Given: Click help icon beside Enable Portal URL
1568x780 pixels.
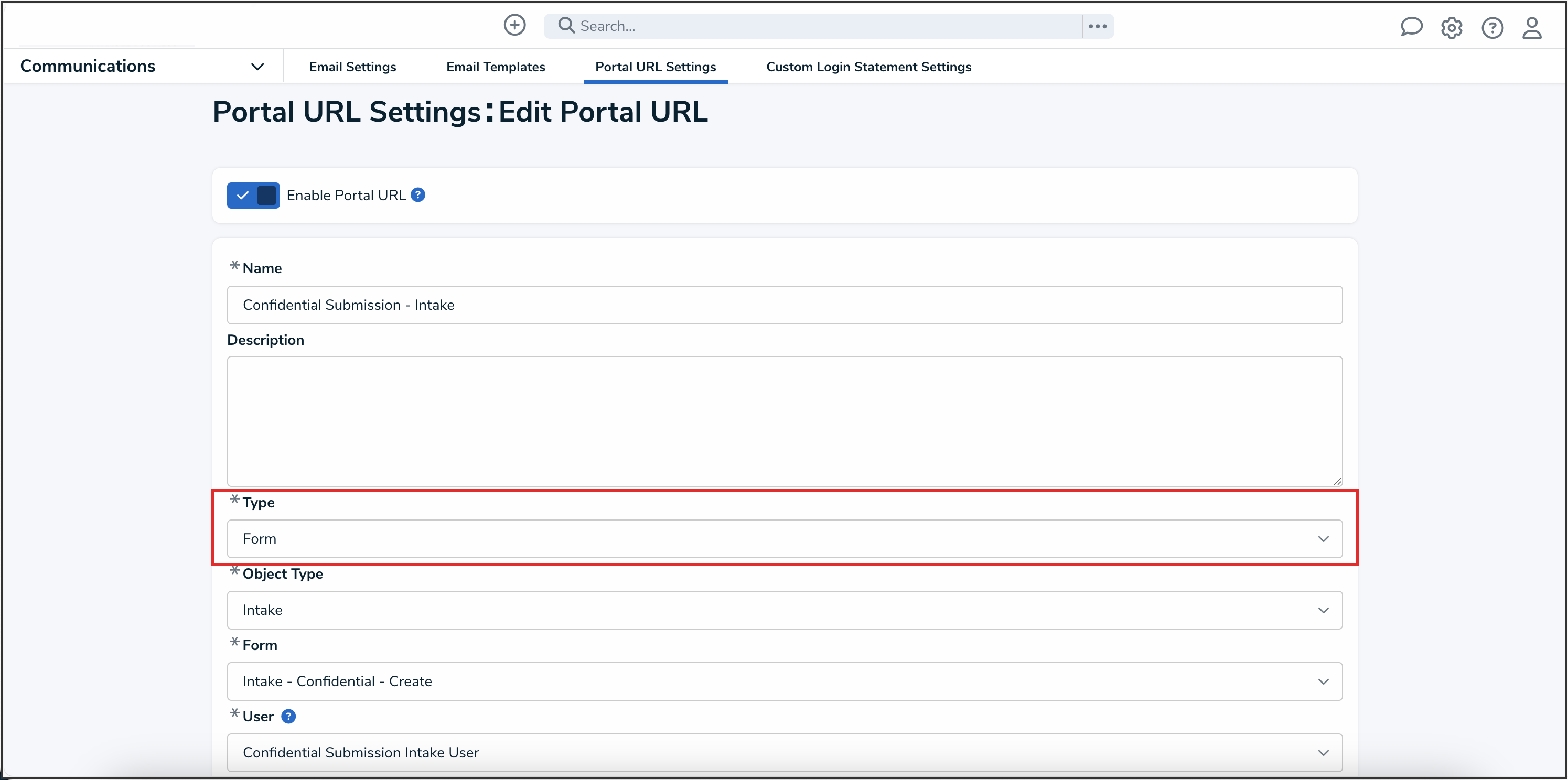Looking at the screenshot, I should (417, 194).
